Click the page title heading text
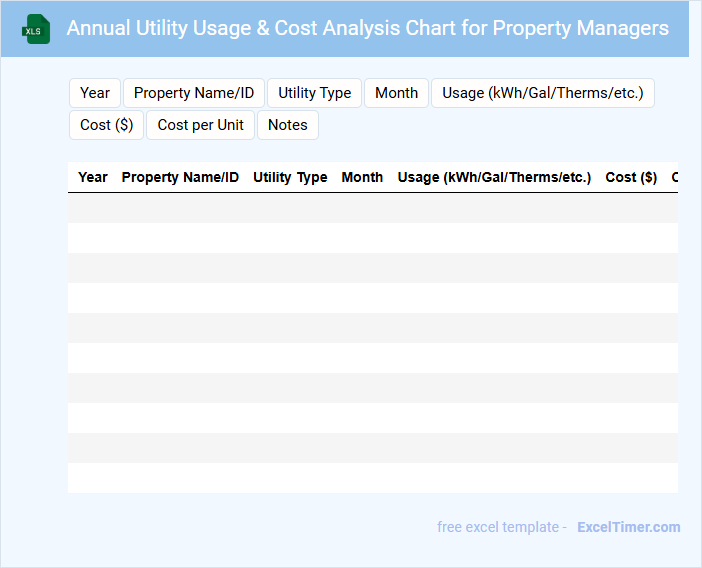Image resolution: width=702 pixels, height=568 pixels. pyautogui.click(x=367, y=28)
